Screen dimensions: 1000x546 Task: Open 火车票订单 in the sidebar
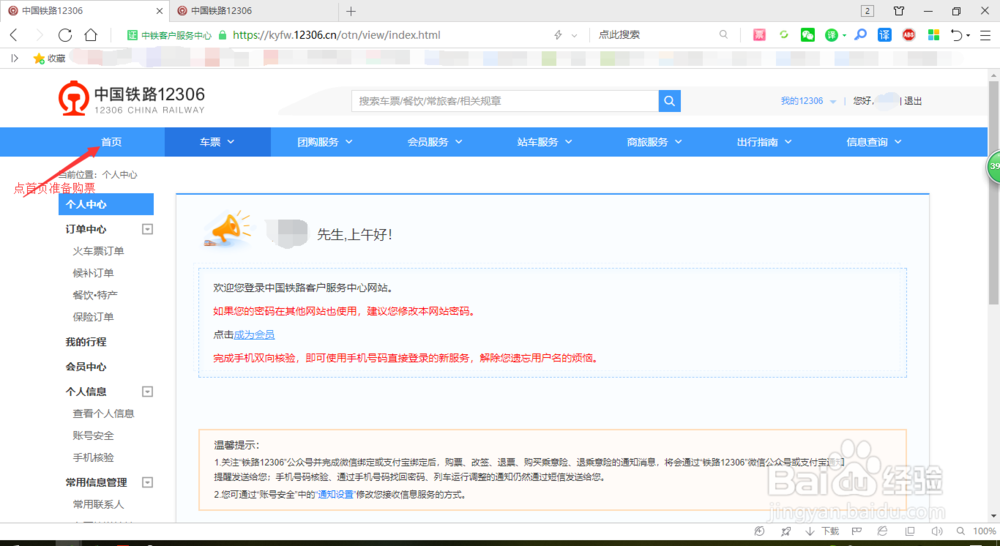[x=98, y=251]
